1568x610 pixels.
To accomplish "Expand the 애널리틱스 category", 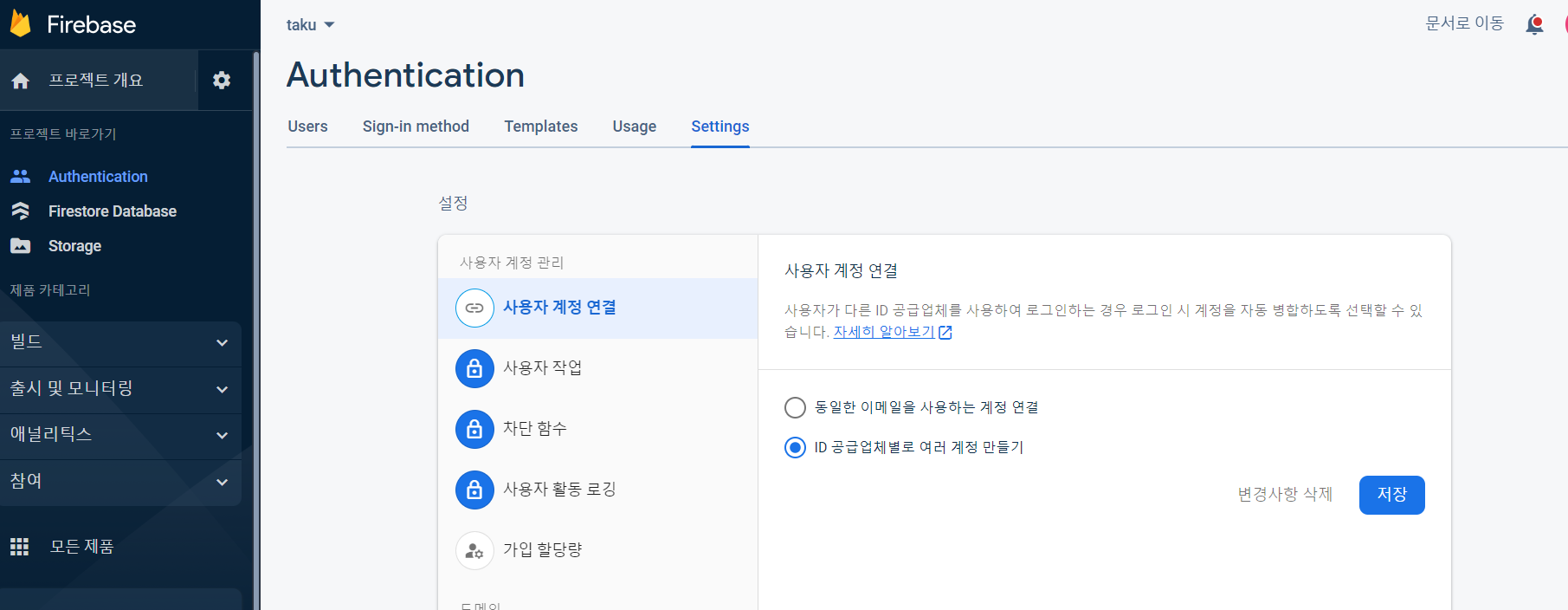I will point(120,435).
